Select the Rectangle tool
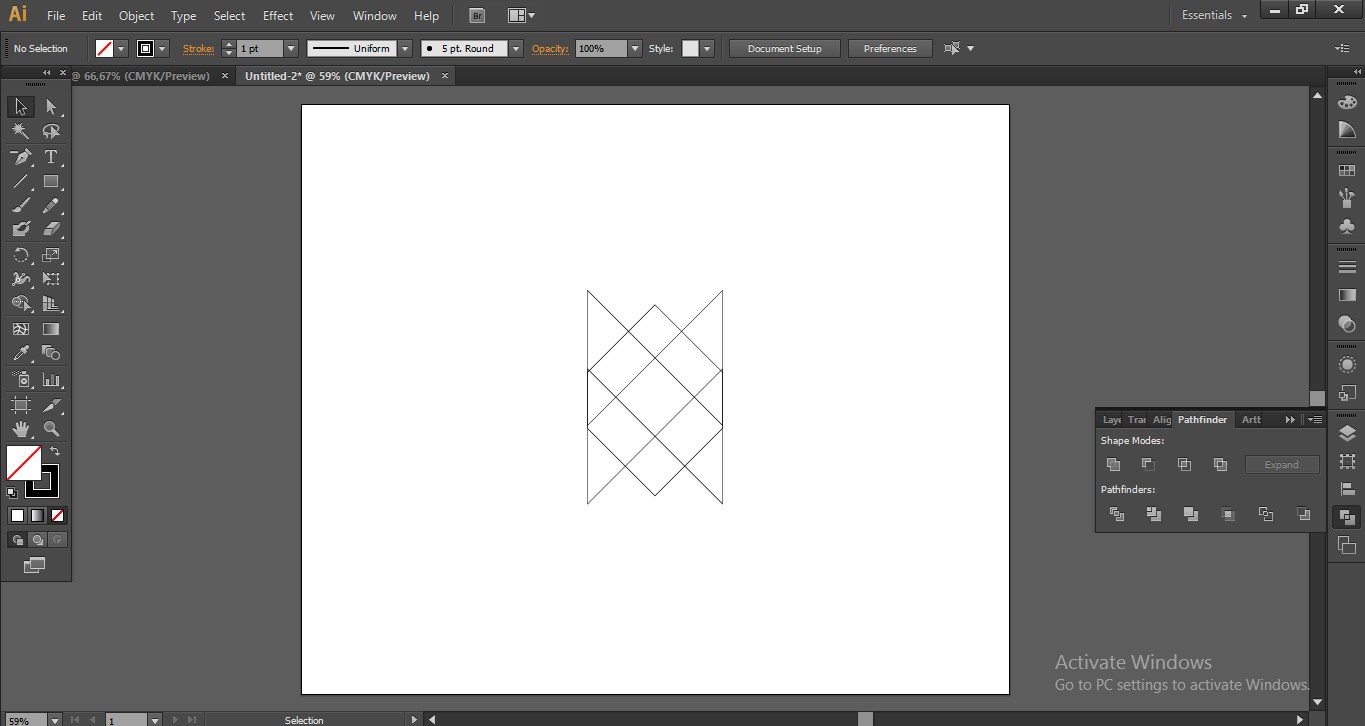Viewport: 1365px width, 726px height. click(51, 182)
